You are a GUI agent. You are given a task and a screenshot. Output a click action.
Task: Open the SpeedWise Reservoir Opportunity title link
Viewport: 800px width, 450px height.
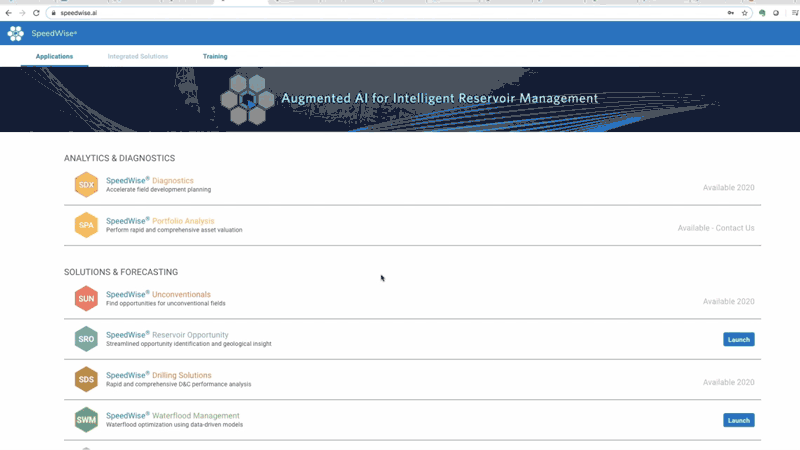[167, 334]
